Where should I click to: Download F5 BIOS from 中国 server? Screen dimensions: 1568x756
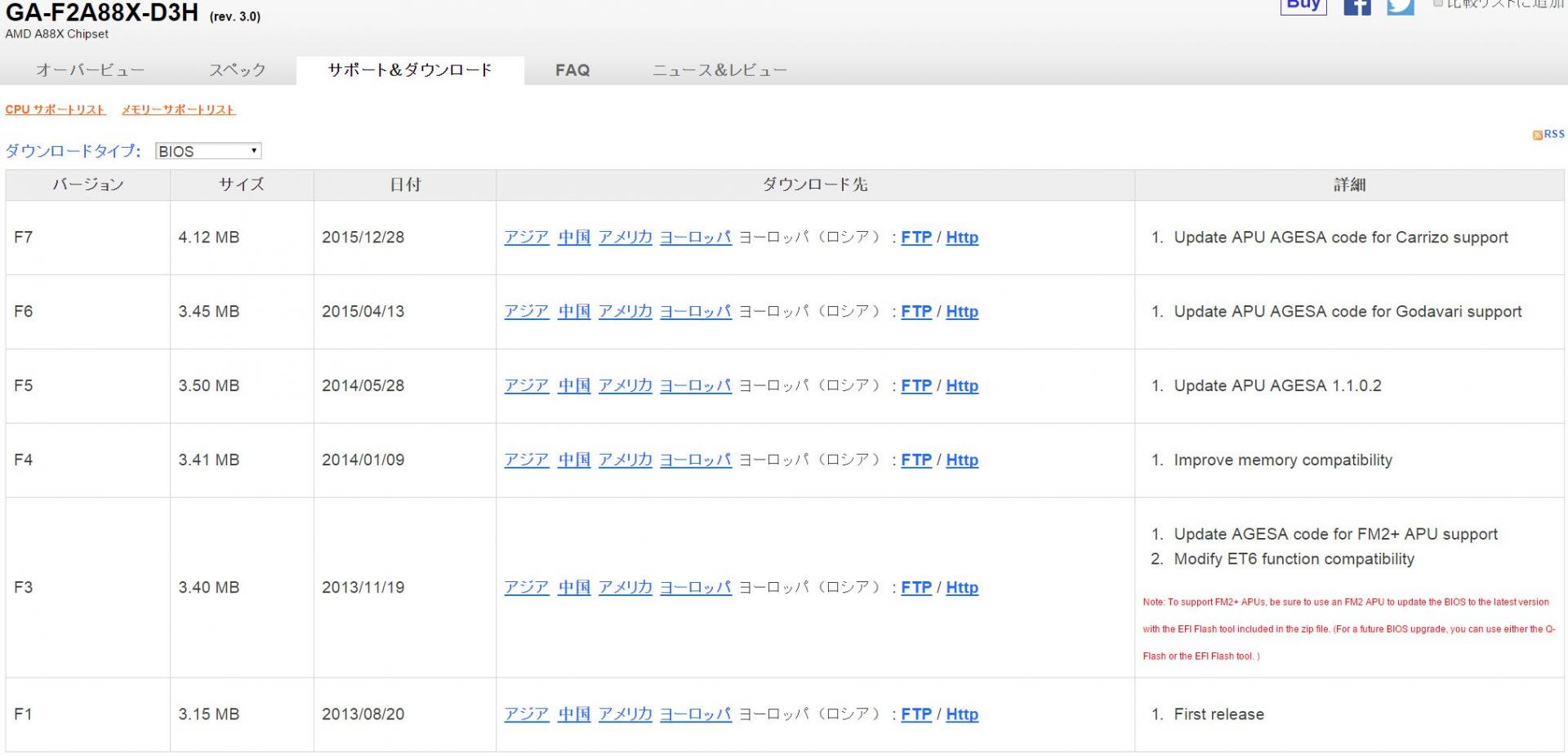(x=574, y=386)
